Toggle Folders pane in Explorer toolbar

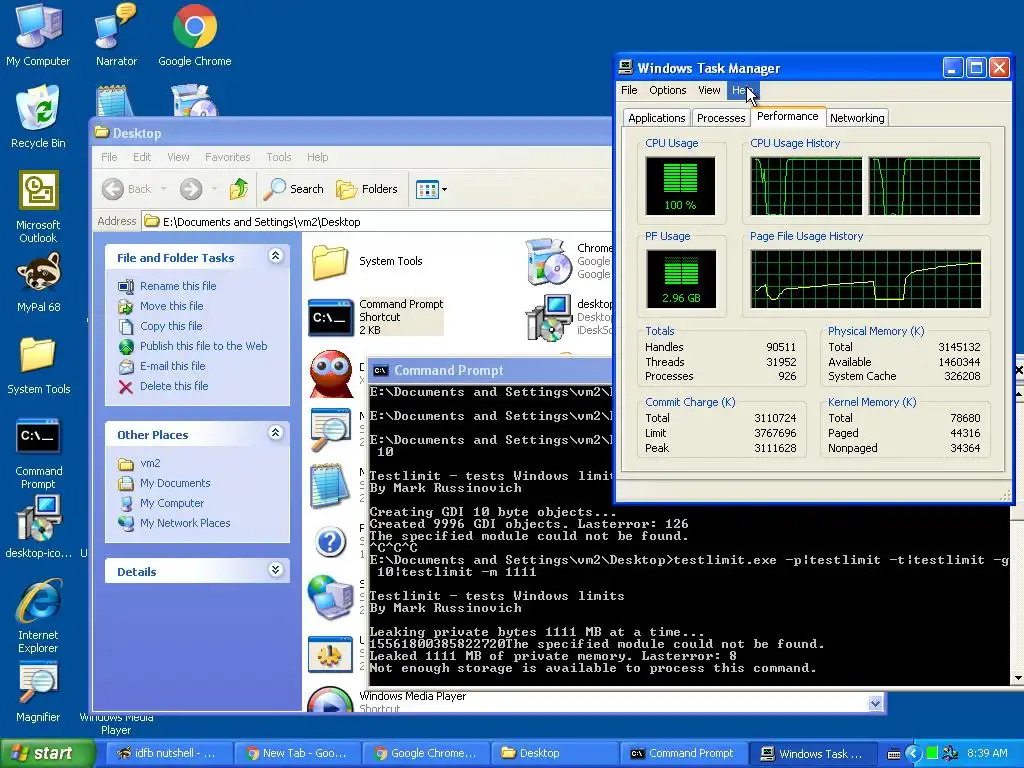[x=367, y=189]
